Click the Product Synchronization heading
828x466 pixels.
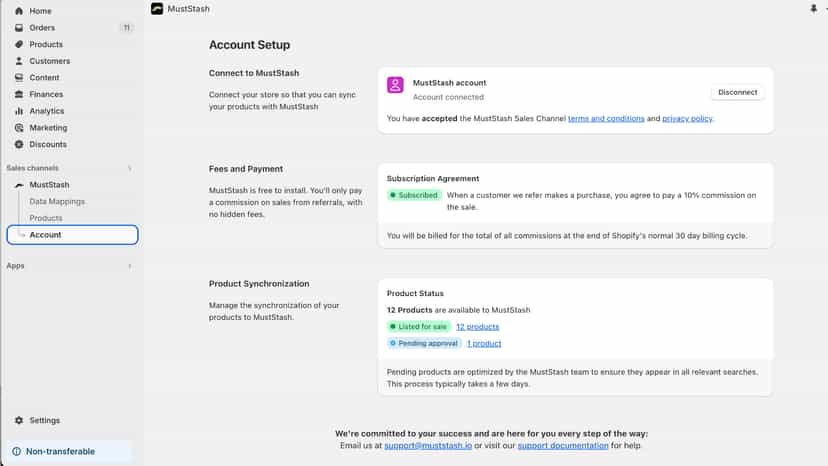(x=259, y=284)
